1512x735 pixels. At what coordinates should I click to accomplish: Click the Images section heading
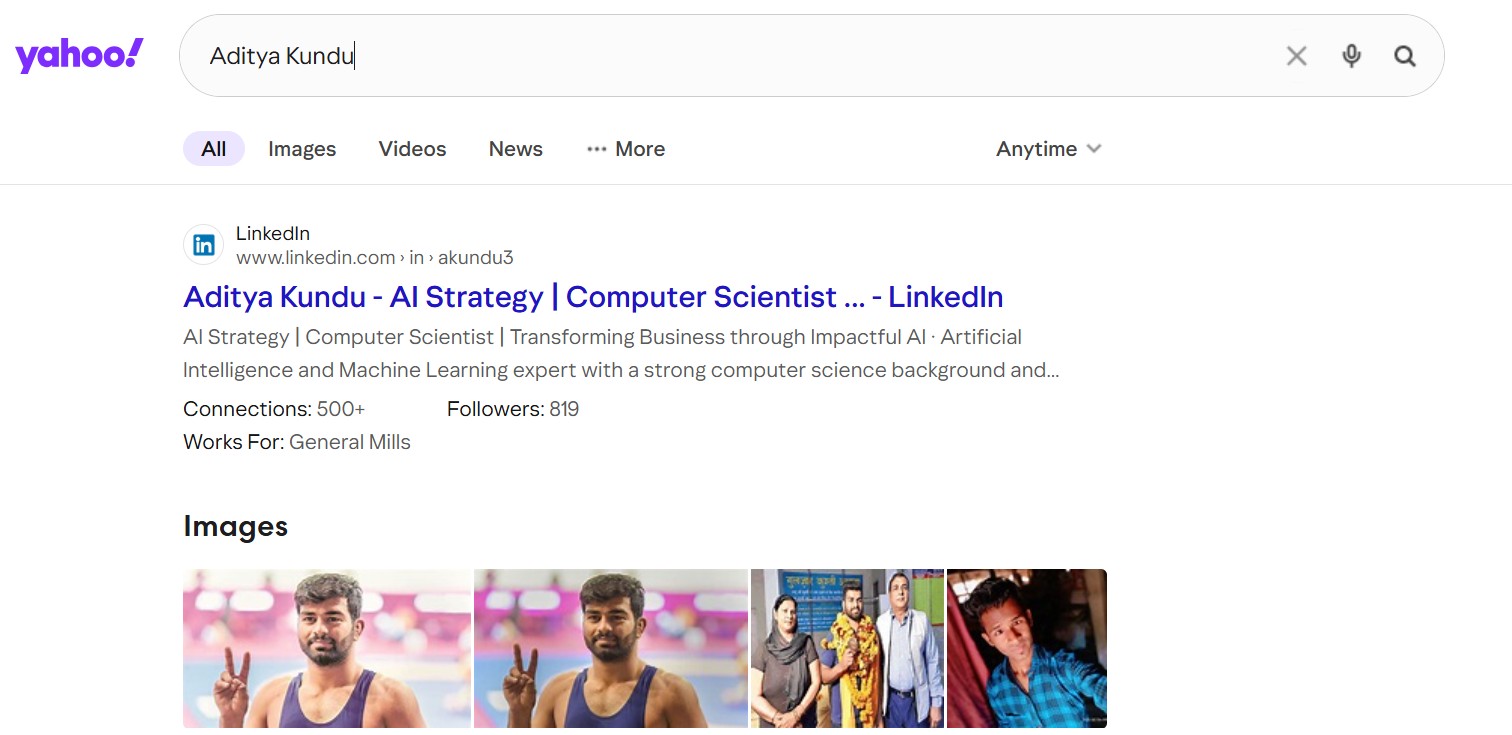pos(236,526)
